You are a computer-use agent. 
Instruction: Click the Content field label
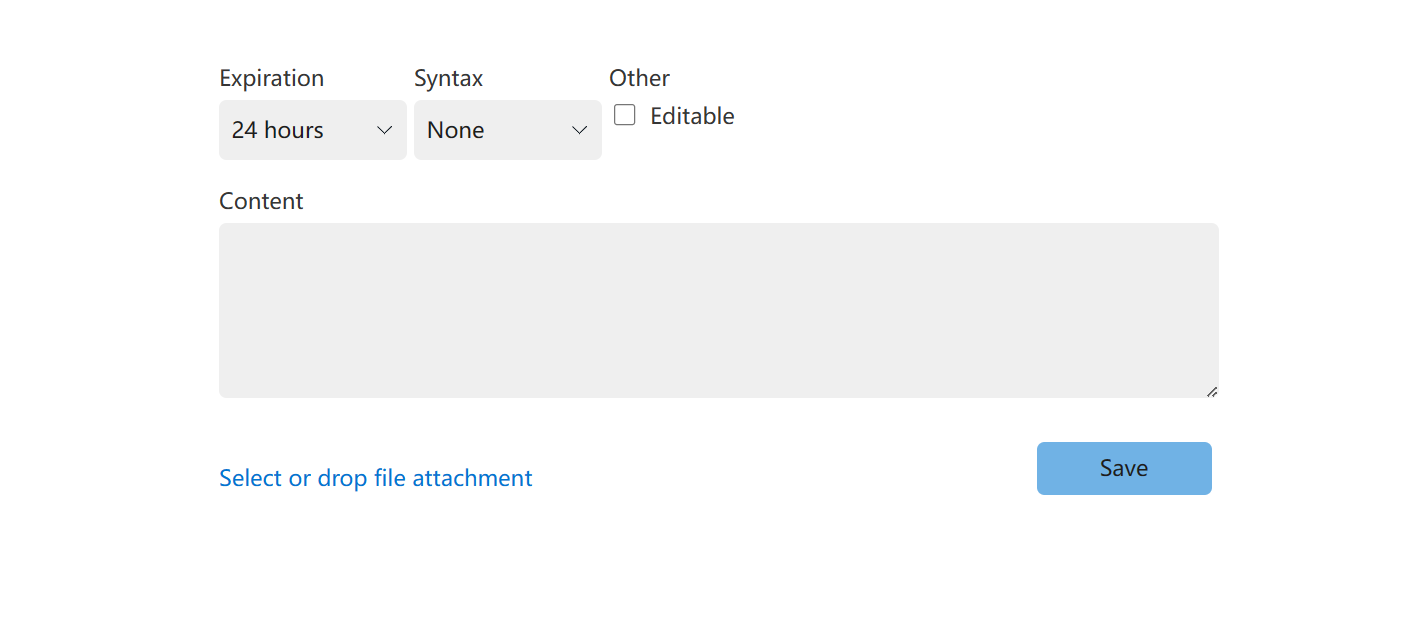pos(261,201)
